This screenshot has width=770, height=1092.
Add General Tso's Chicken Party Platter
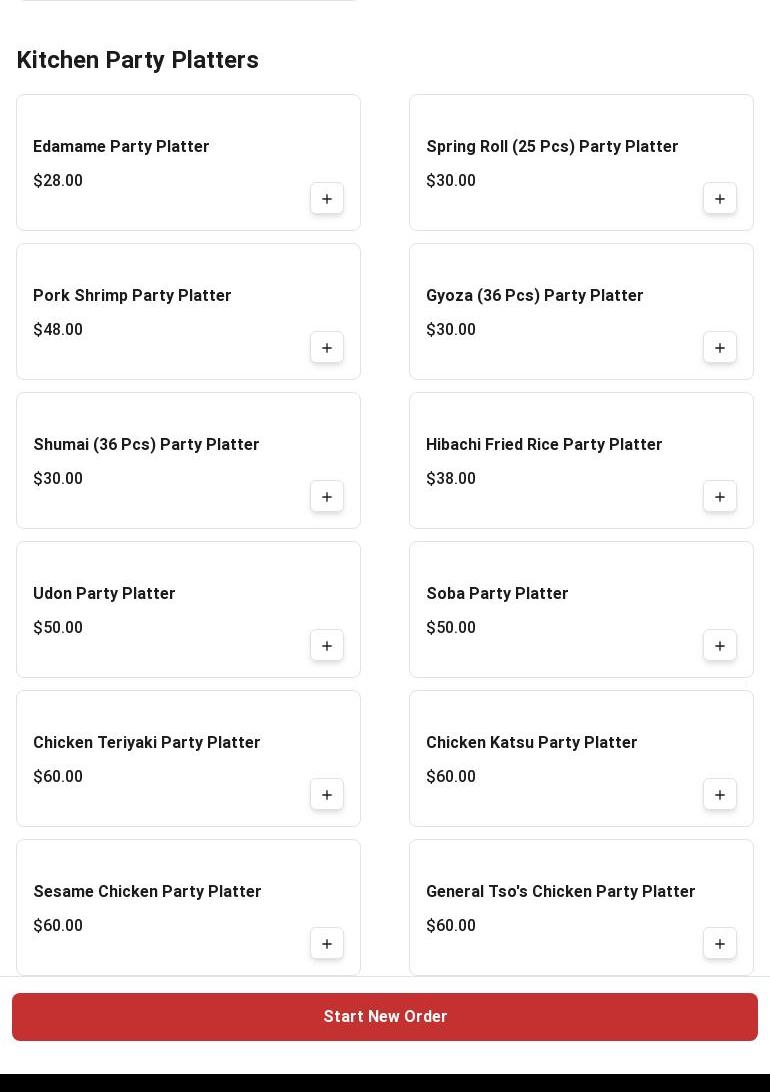pos(720,944)
